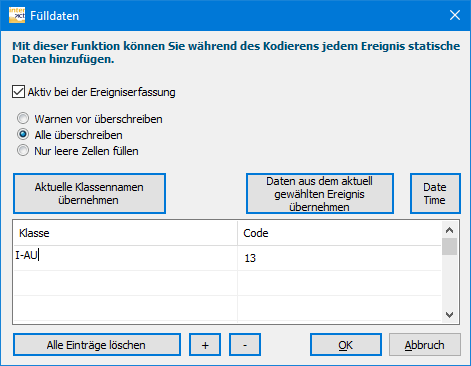471x366 pixels.
Task: Select the Code cell with value 13
Action: 339,258
